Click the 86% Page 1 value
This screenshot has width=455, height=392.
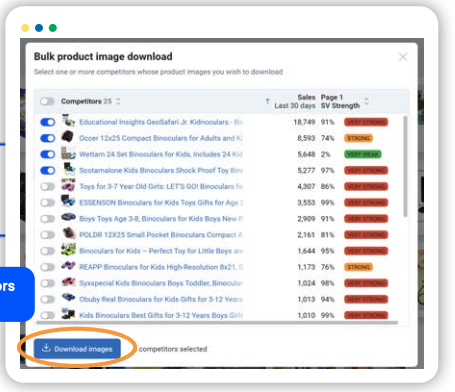click(327, 187)
